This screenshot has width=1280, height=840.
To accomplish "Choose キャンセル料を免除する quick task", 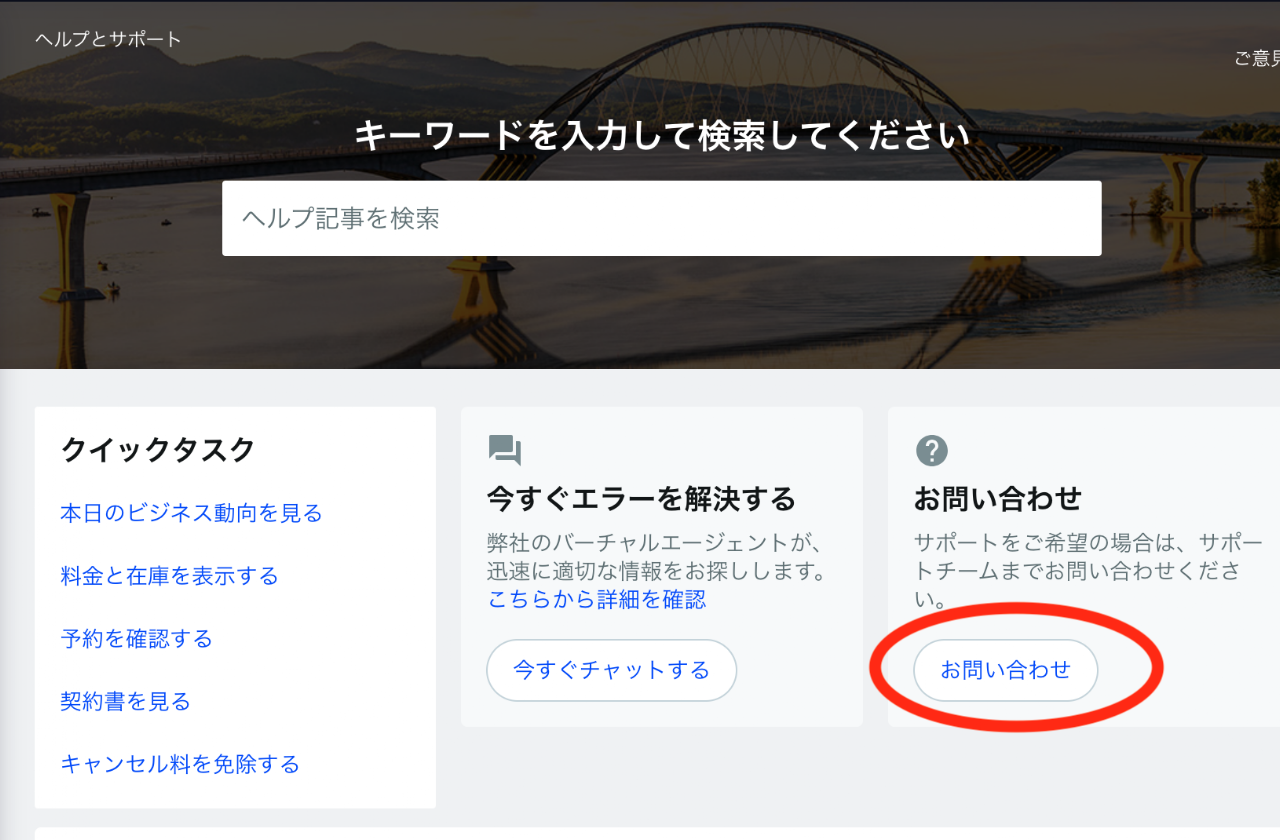I will 180,765.
